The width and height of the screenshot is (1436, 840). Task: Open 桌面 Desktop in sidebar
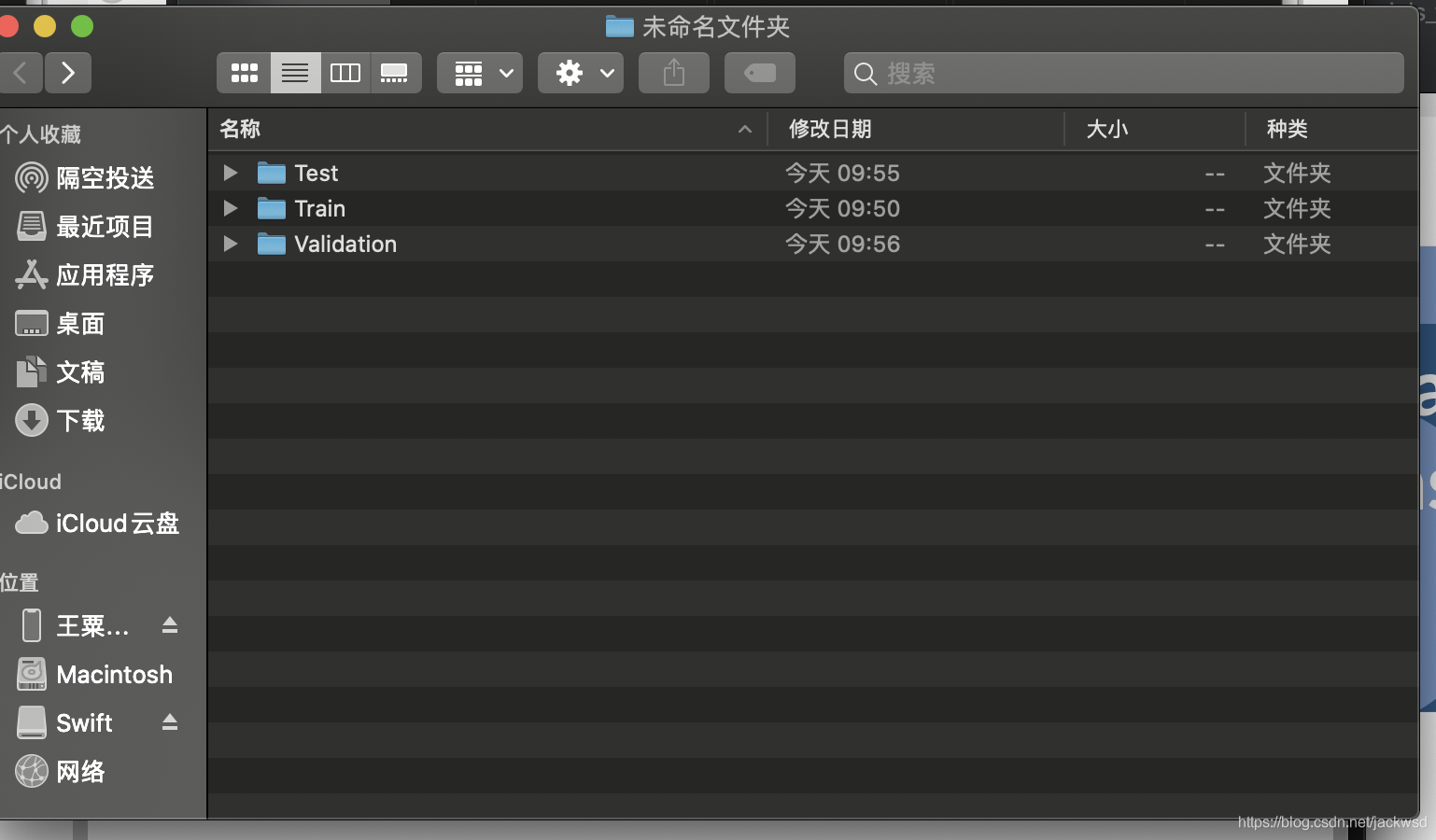coord(103,323)
